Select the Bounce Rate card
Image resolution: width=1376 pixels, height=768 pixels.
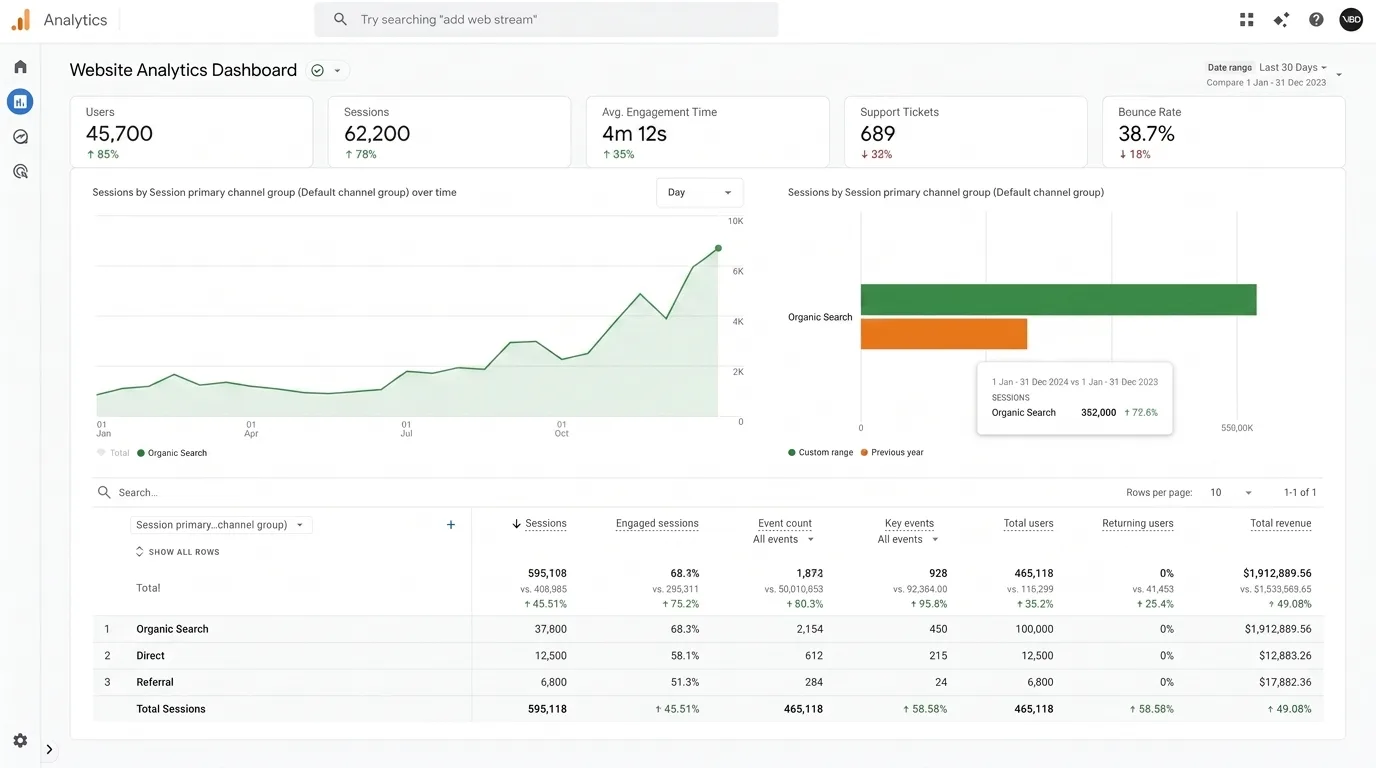coord(1223,132)
